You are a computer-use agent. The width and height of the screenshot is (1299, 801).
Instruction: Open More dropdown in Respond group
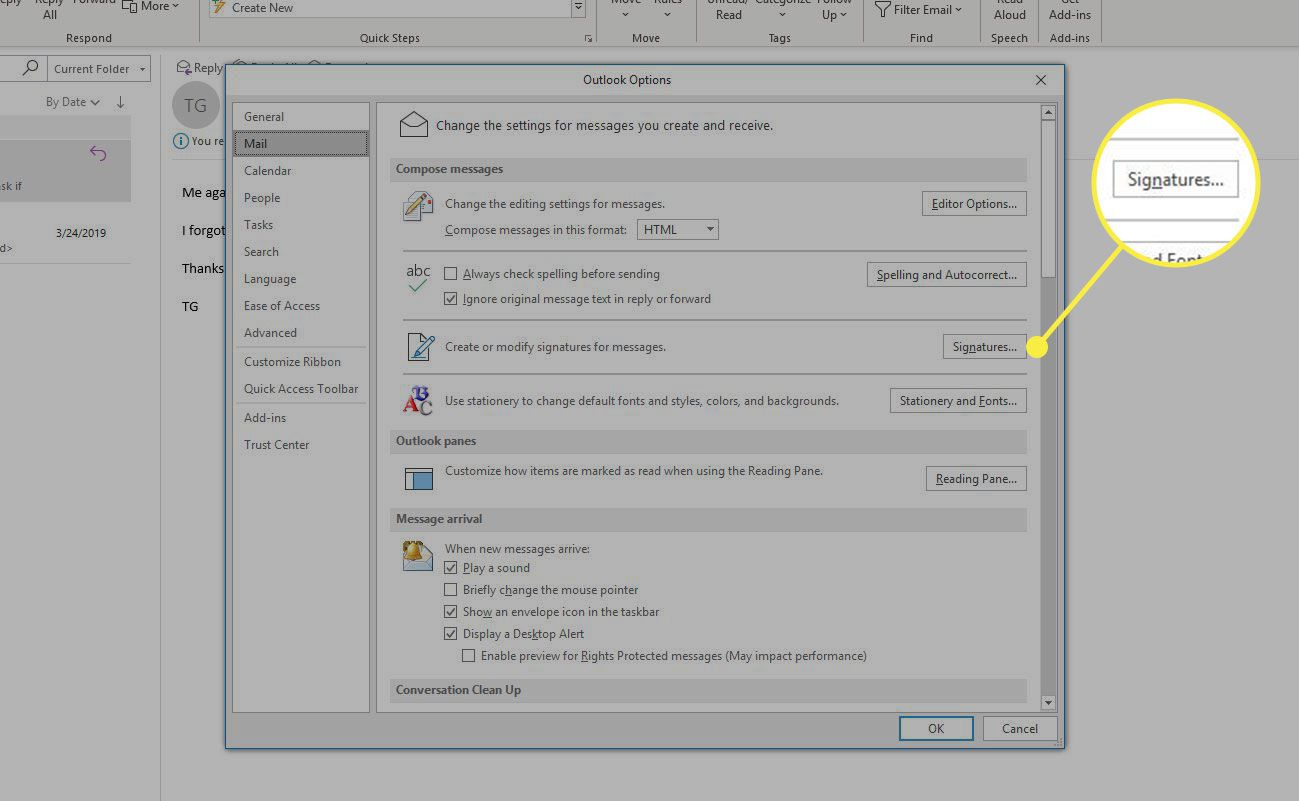point(150,6)
